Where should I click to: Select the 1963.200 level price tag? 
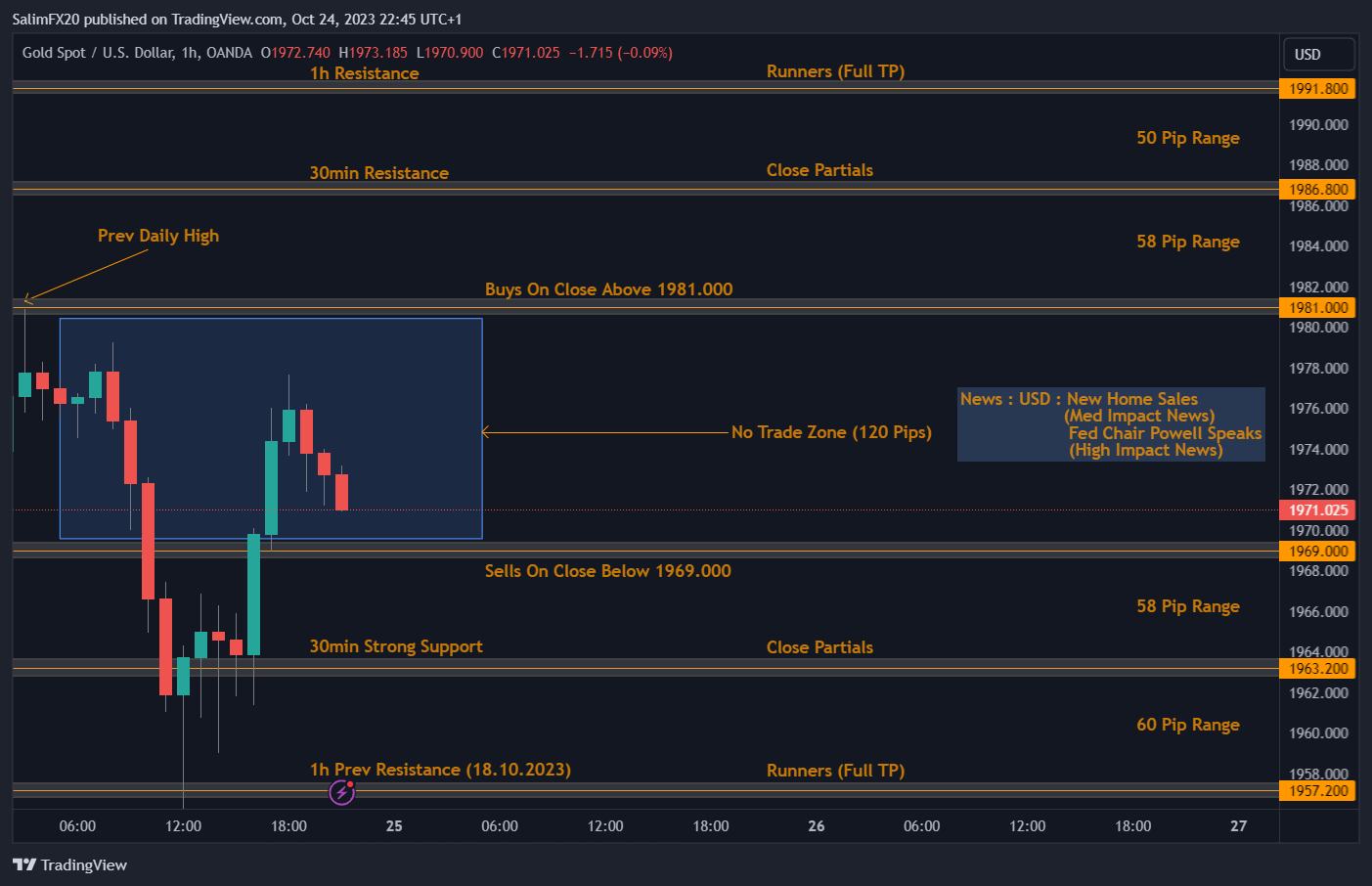1317,669
